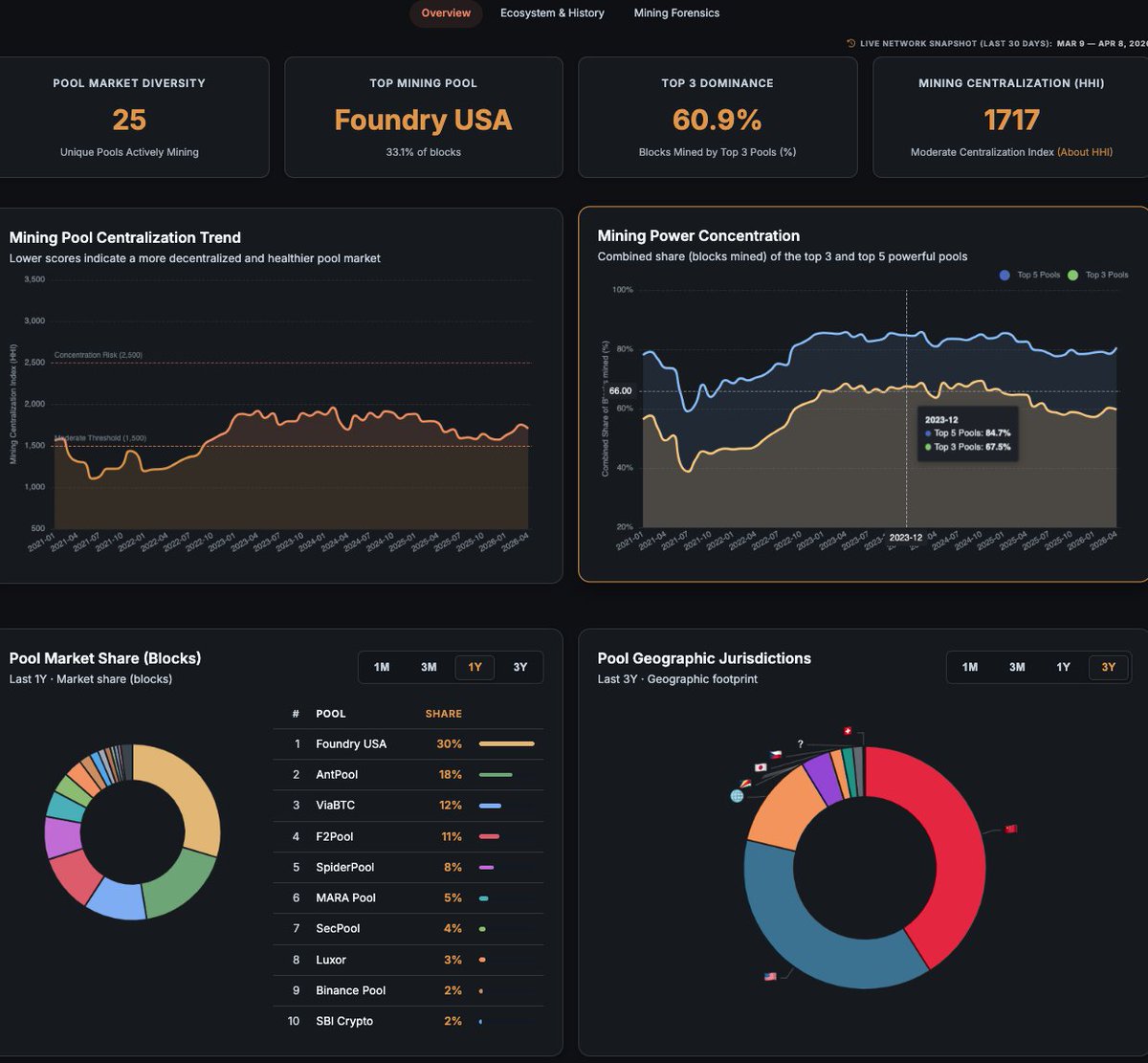The image size is (1148, 1063).
Task: Click the Czech Republic flag label
Action: click(778, 753)
